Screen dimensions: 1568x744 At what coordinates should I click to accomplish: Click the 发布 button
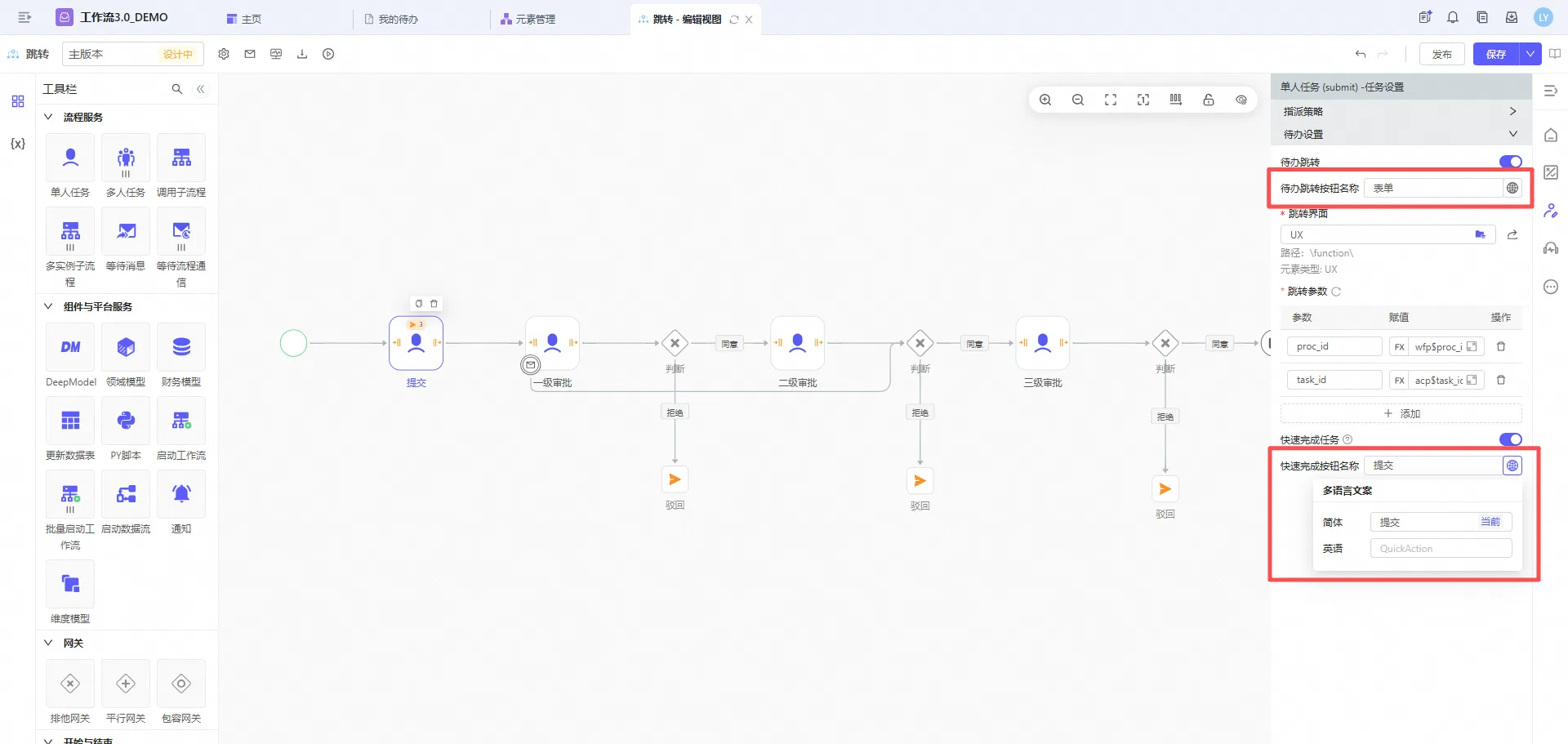pos(1441,54)
